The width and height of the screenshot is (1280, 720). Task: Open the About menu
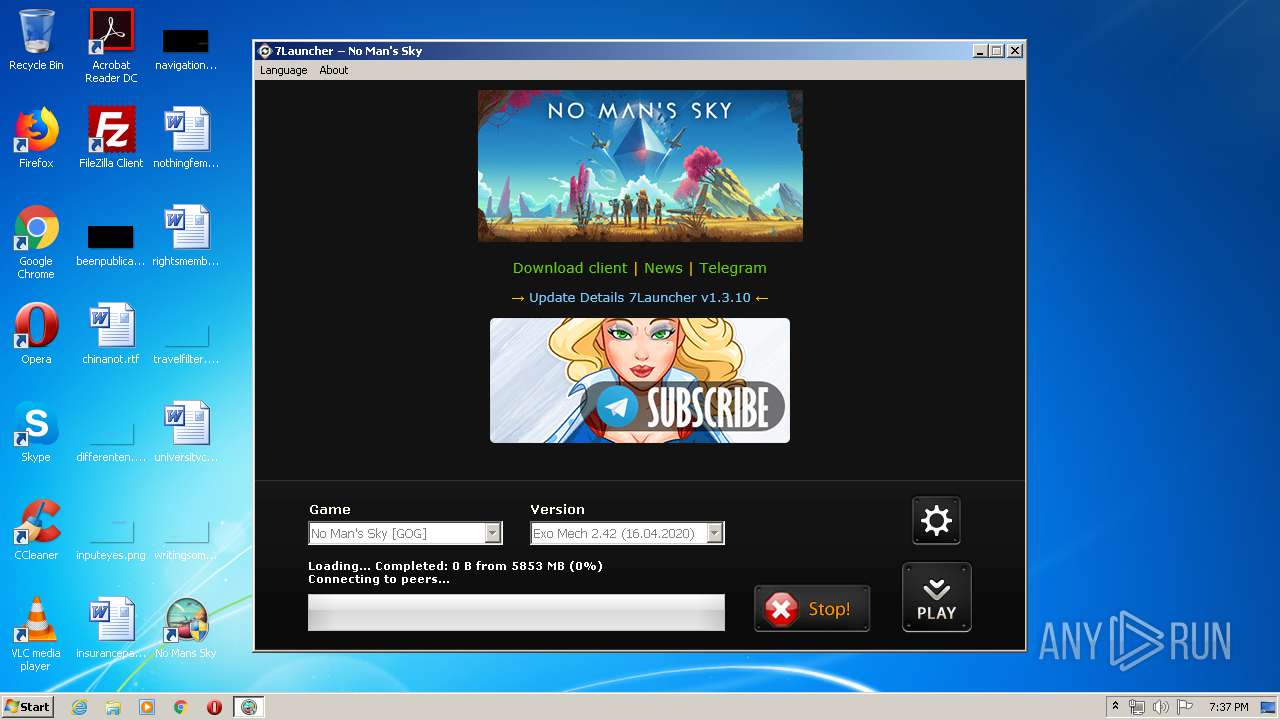[334, 70]
